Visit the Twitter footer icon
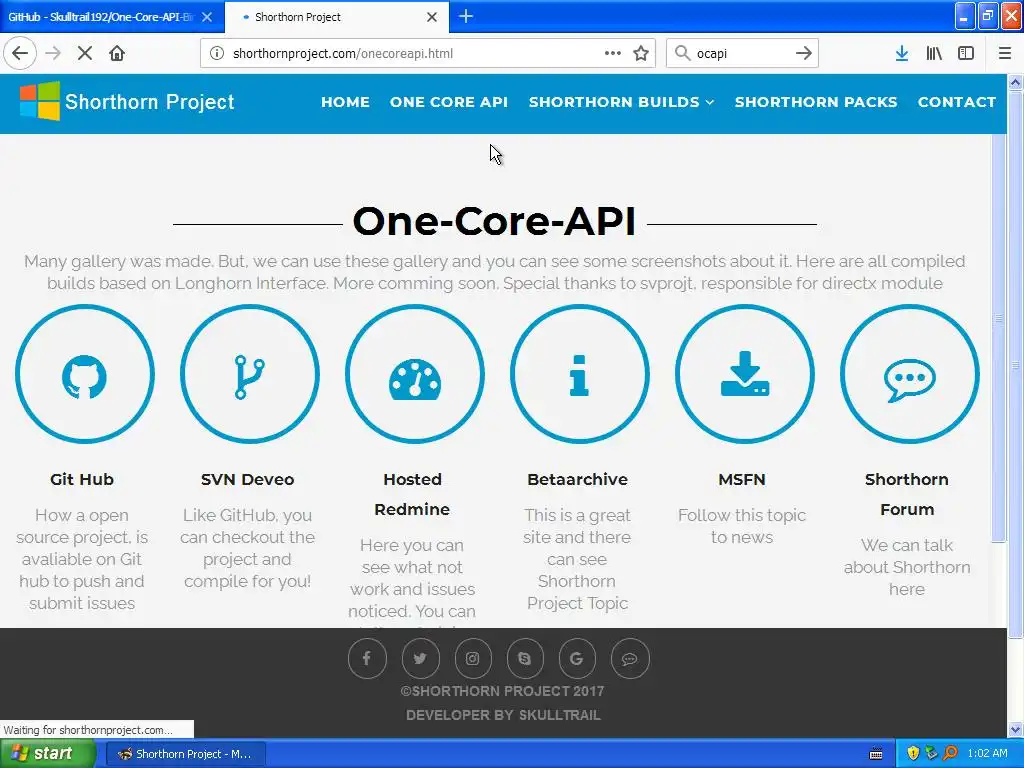This screenshot has height=768, width=1024. tap(420, 658)
